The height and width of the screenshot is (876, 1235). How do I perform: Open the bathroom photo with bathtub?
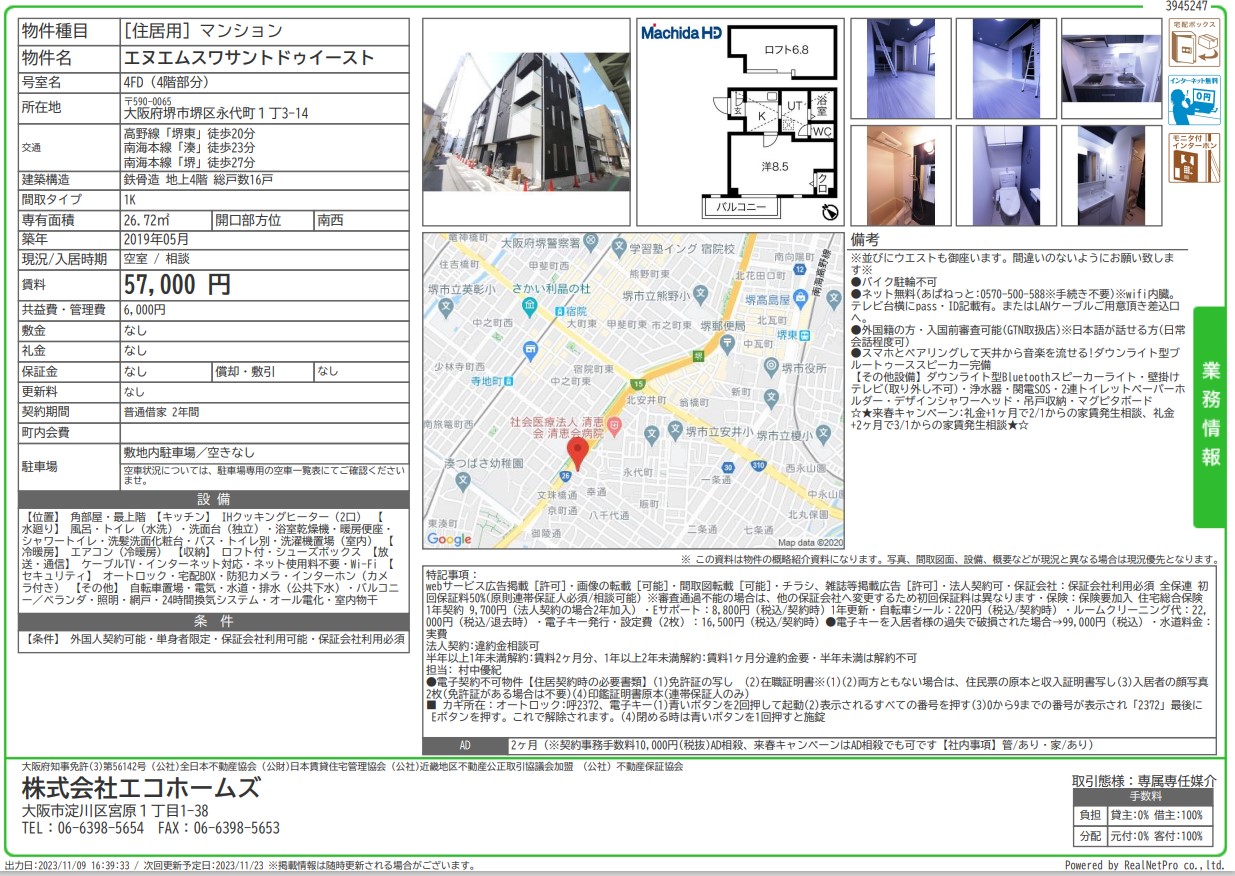tap(901, 175)
